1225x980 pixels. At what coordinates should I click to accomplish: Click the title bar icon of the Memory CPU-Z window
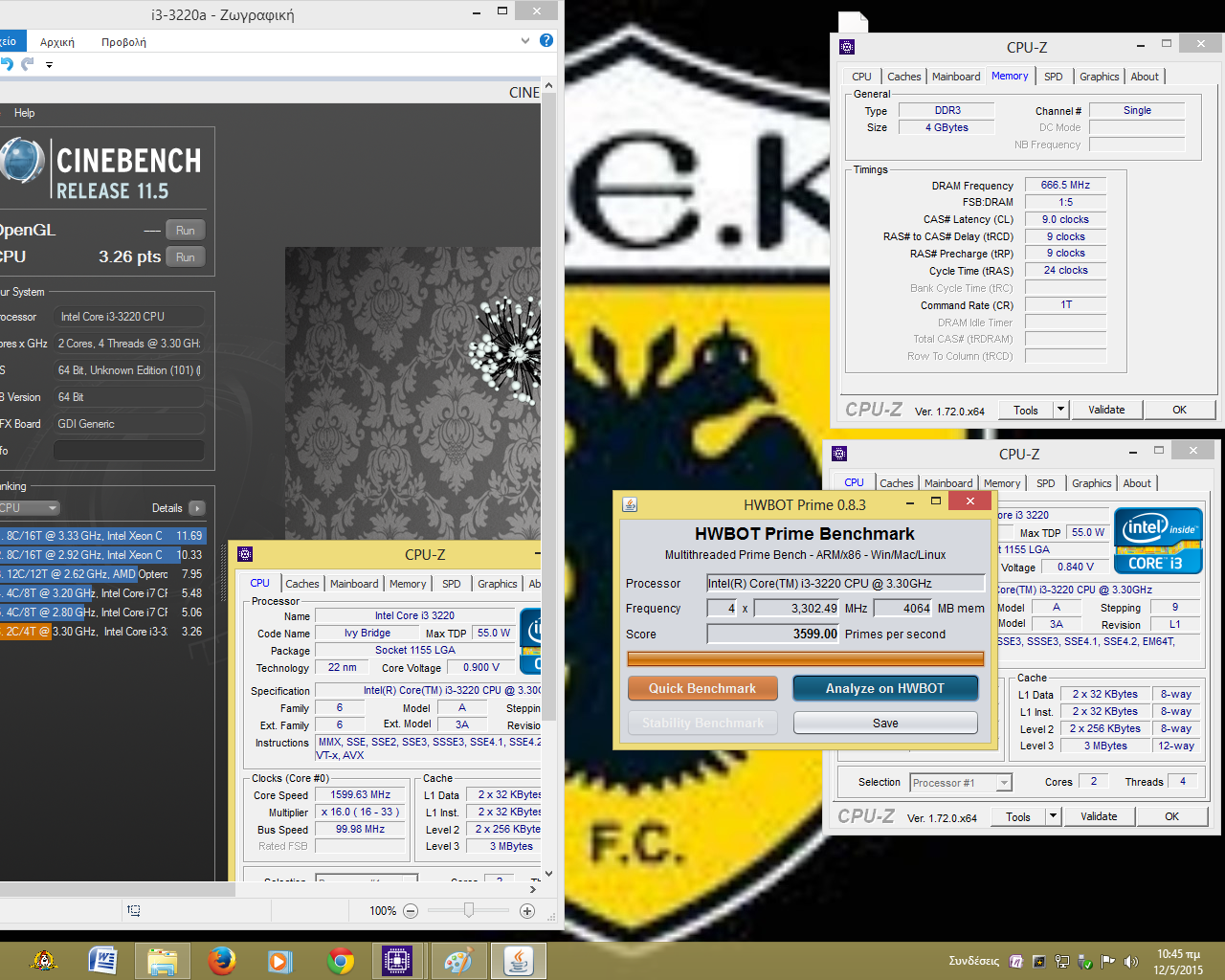coord(847,47)
